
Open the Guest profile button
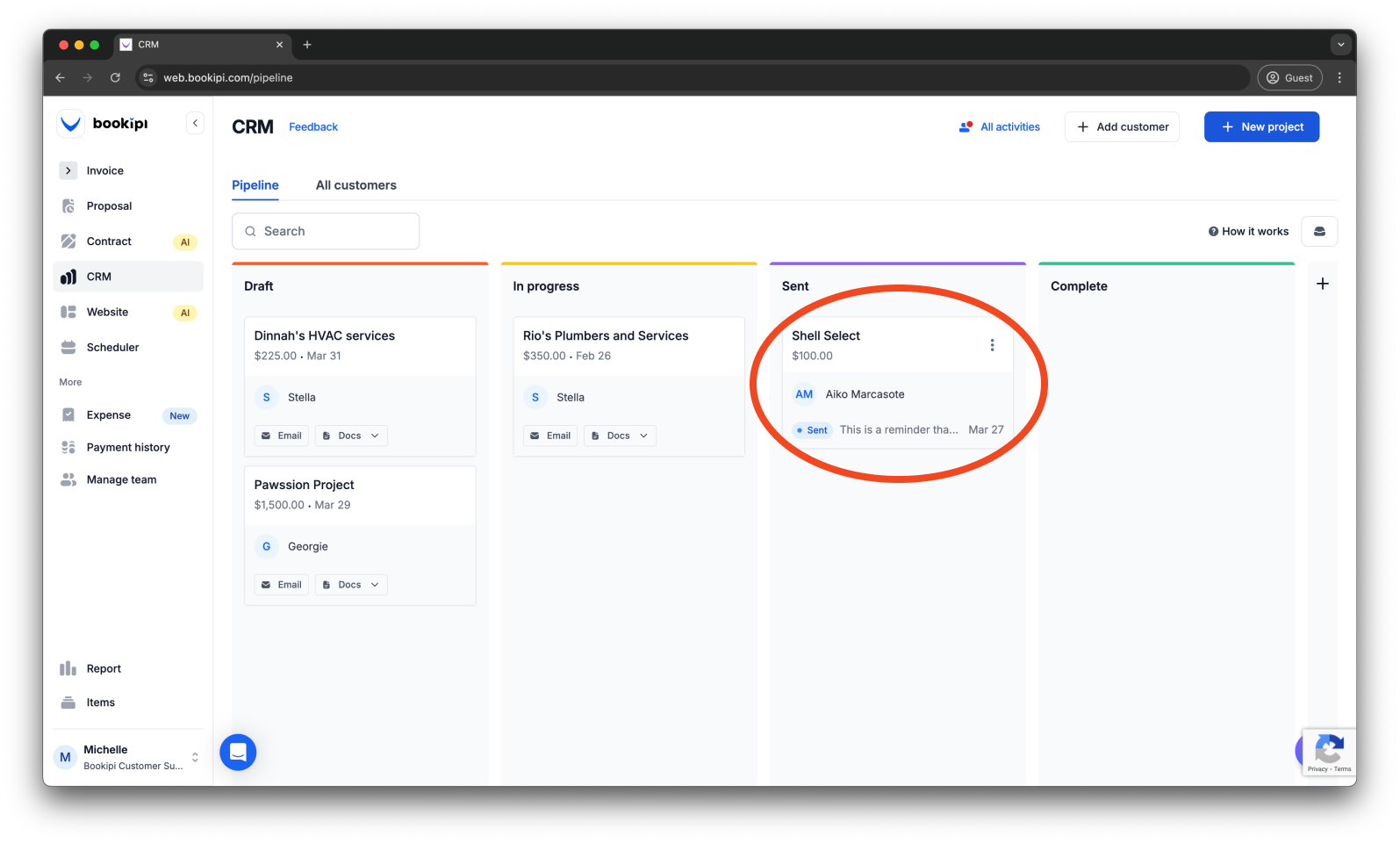pos(1290,78)
